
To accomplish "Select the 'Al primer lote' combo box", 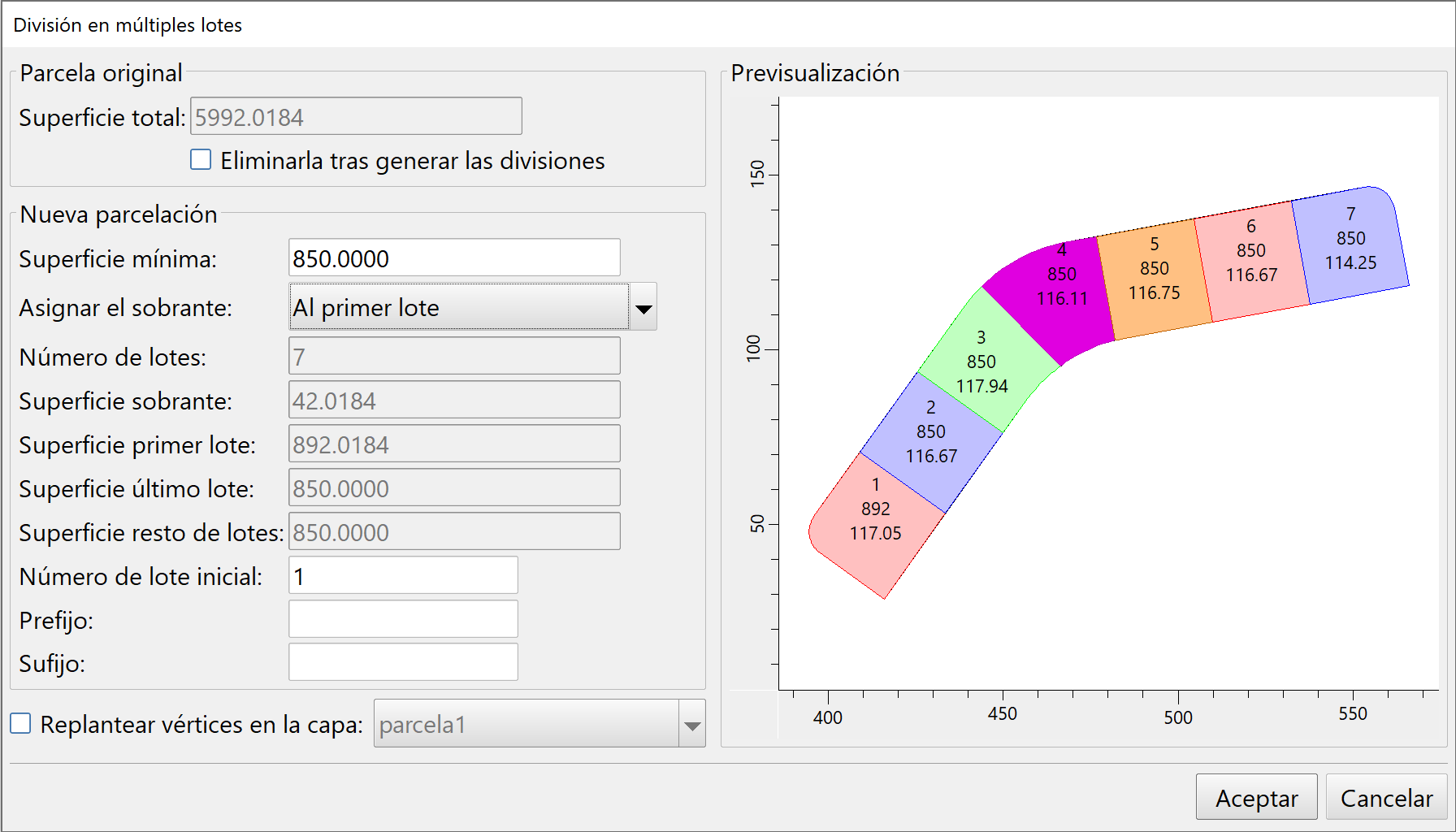I will (459, 308).
